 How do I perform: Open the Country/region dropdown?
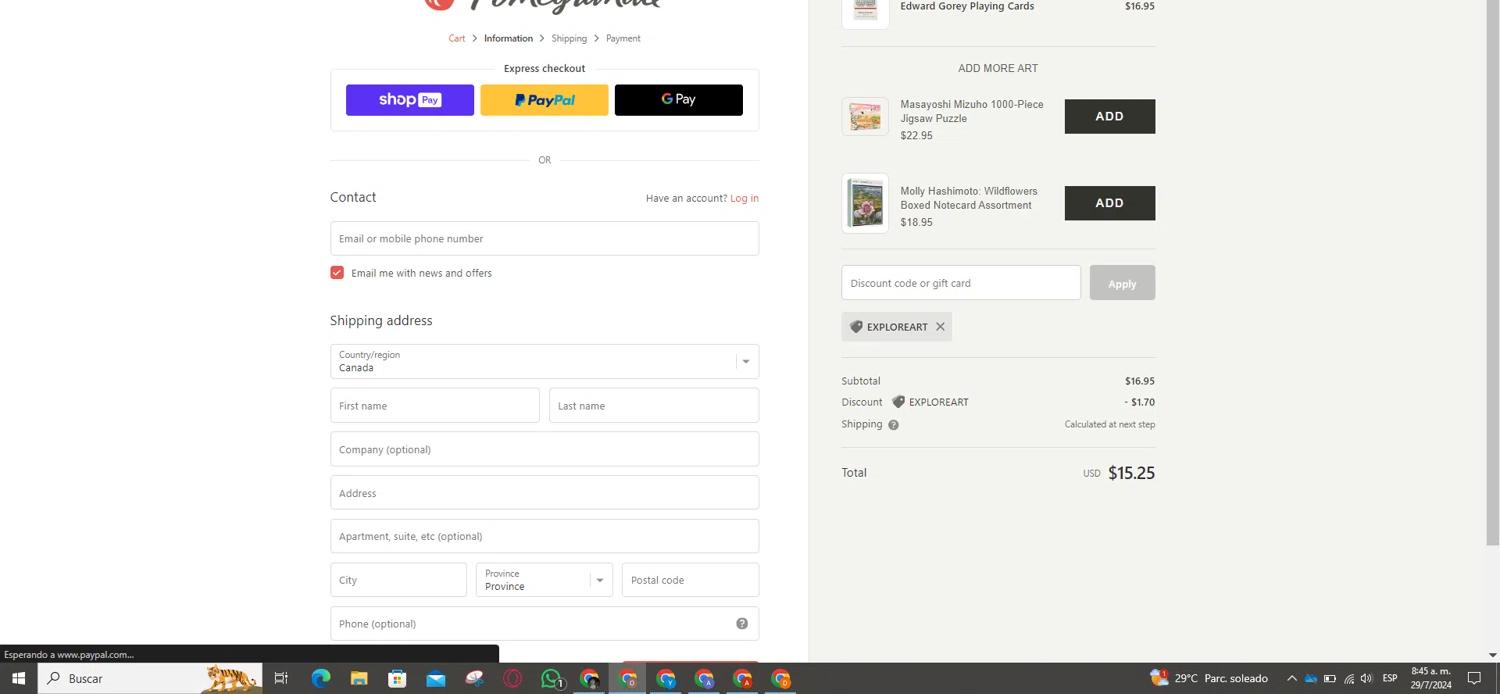point(544,362)
